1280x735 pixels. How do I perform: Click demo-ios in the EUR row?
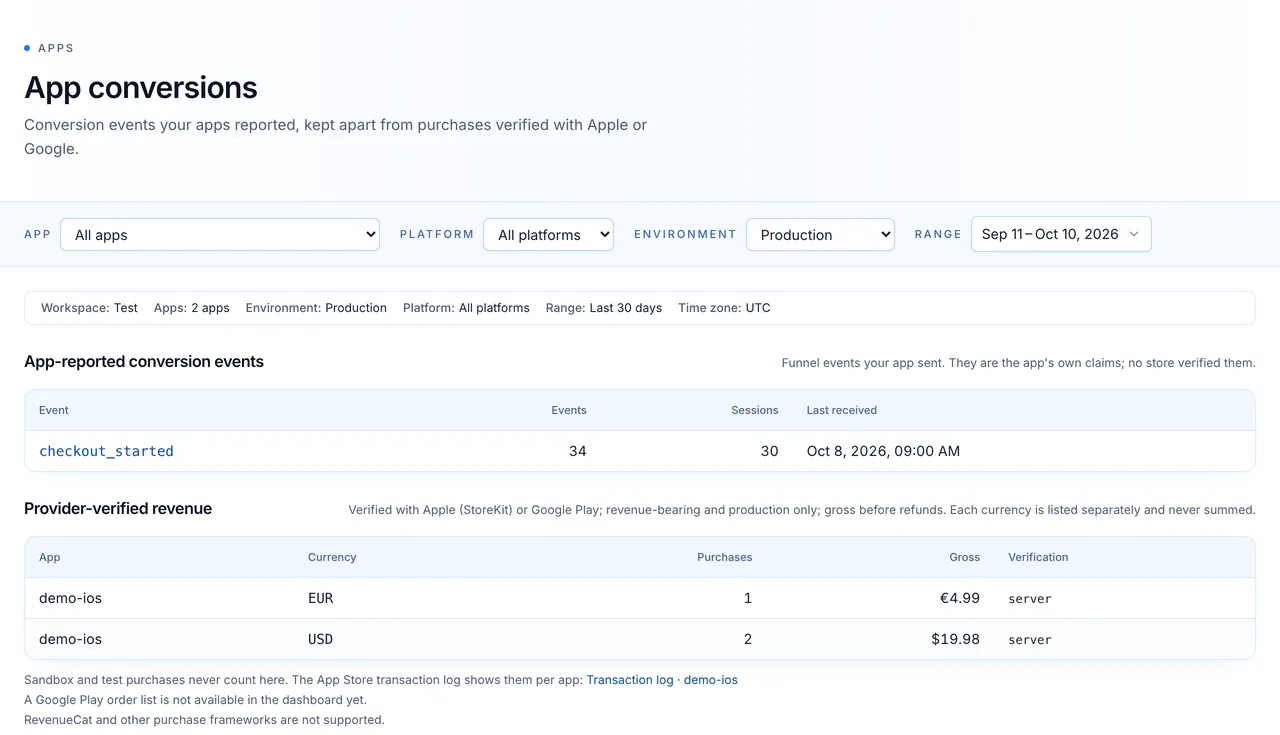[70, 598]
